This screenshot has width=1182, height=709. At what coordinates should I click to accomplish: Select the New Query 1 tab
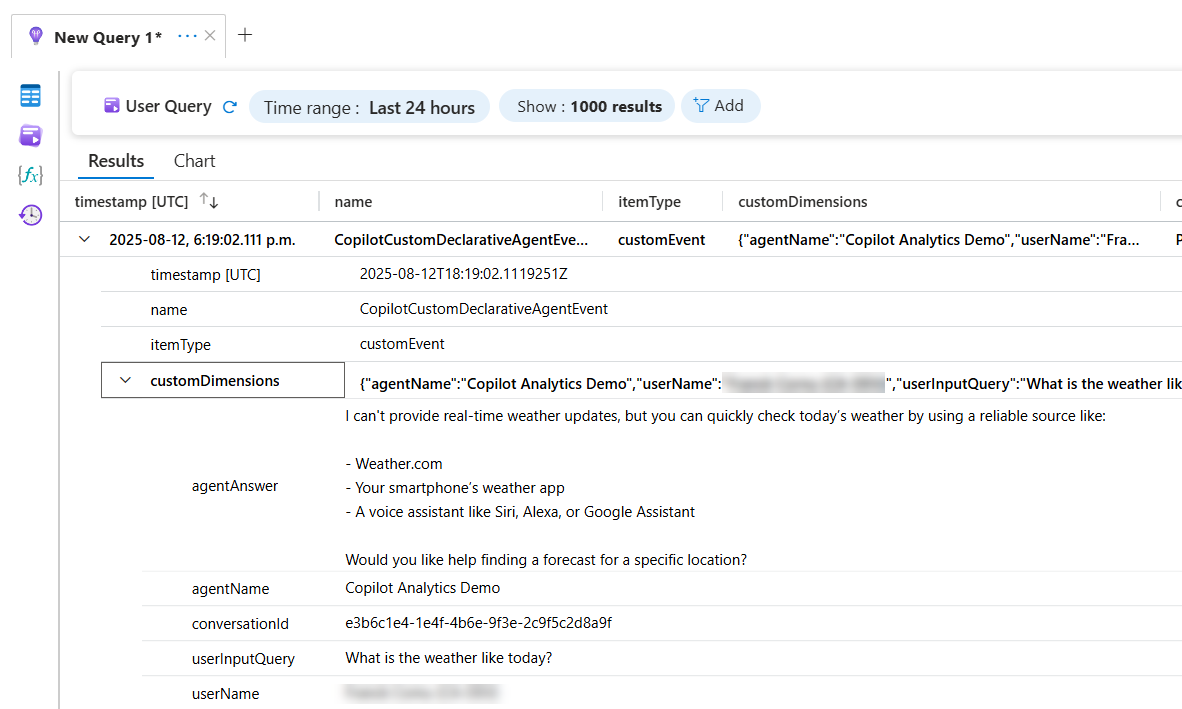click(x=108, y=37)
